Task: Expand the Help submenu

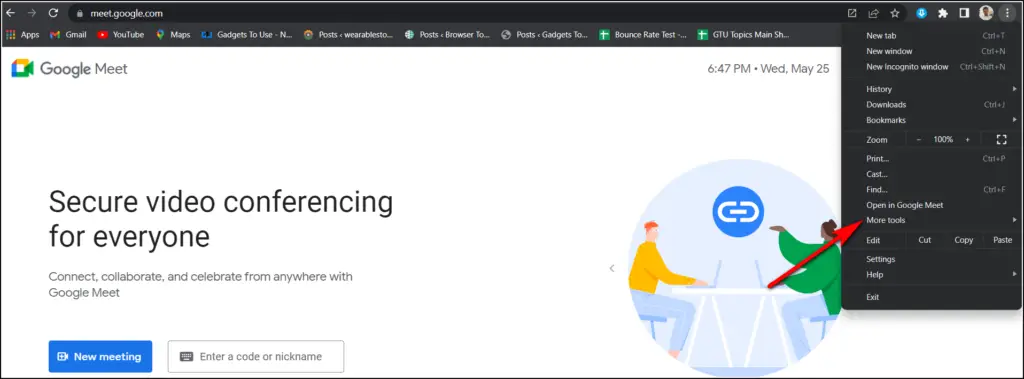Action: click(x=931, y=274)
